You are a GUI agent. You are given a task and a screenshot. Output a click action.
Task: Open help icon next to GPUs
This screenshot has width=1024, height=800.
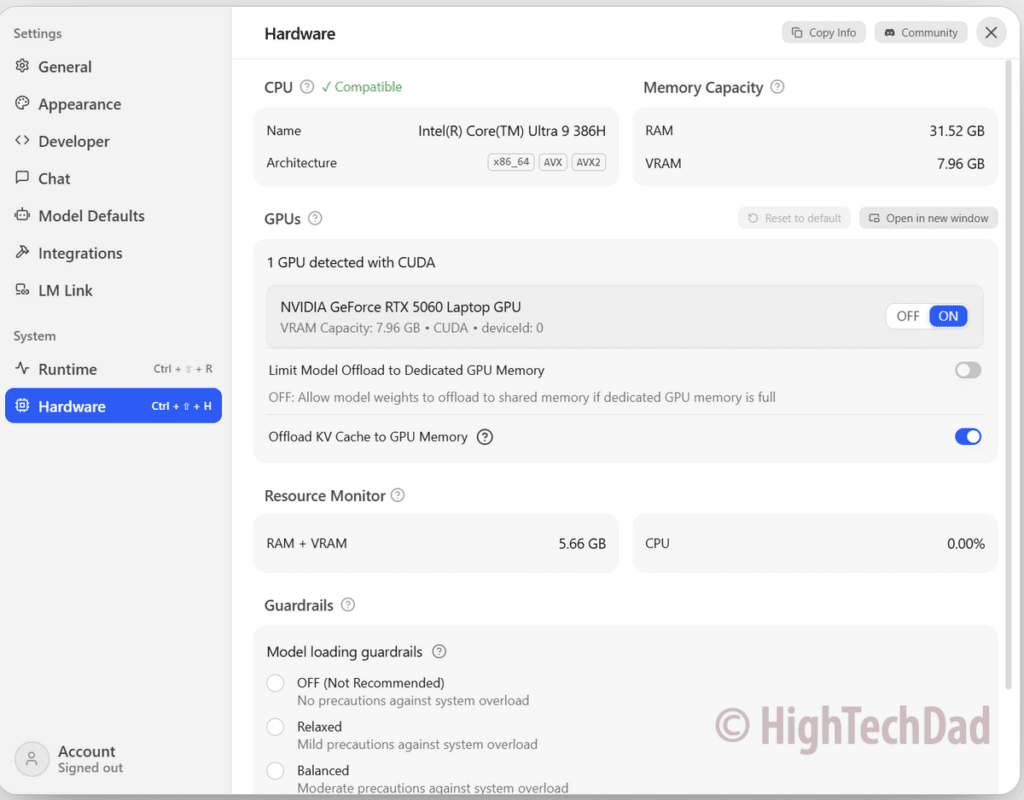[315, 218]
